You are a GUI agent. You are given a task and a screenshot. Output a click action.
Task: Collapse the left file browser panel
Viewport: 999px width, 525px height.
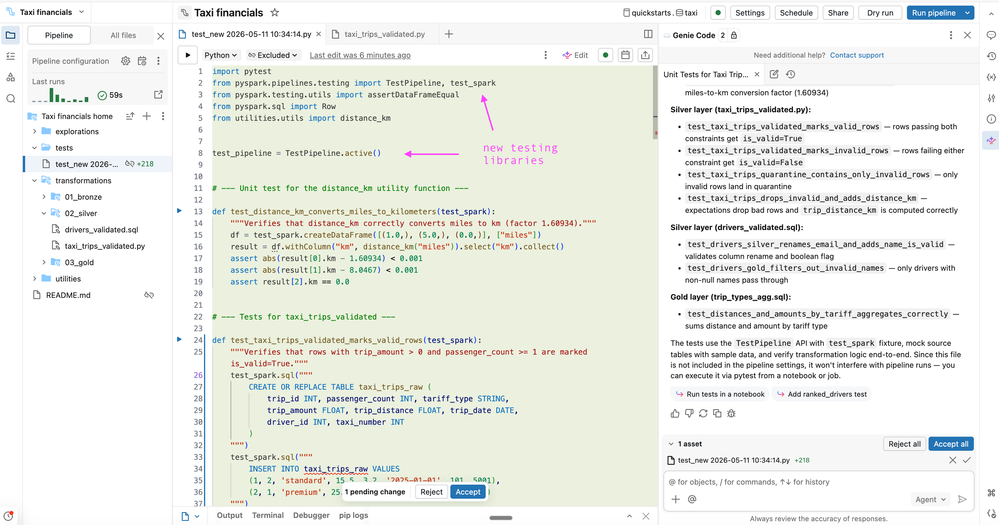tap(161, 36)
